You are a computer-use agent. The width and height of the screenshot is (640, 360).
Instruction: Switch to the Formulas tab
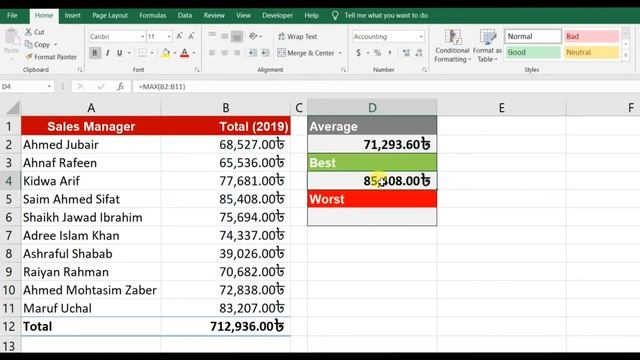pos(153,16)
